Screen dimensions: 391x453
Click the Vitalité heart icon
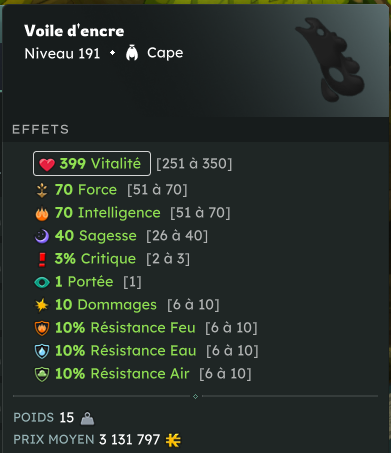(x=47, y=164)
